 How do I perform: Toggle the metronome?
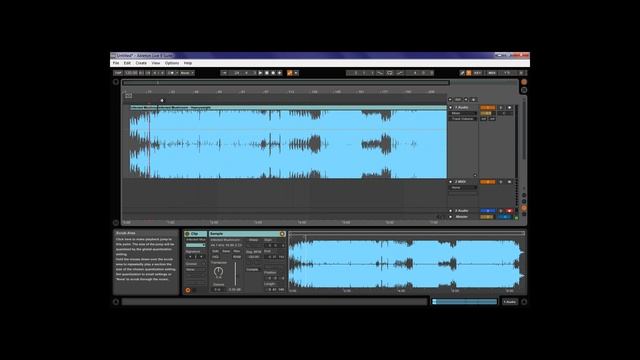(171, 73)
